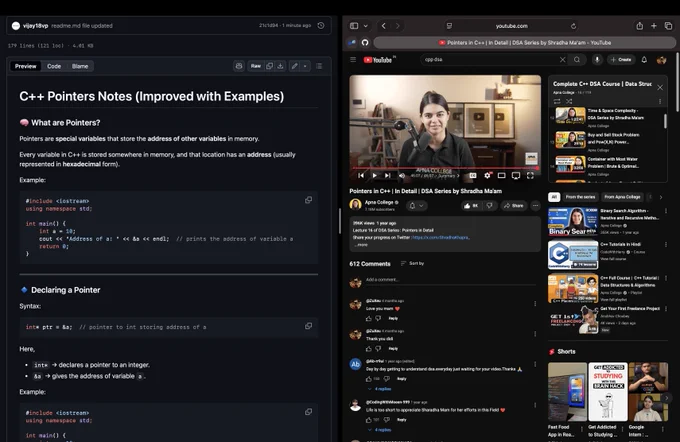The width and height of the screenshot is (680, 442).
Task: Open pinned GitHub tab in Safari
Action: coord(365,43)
